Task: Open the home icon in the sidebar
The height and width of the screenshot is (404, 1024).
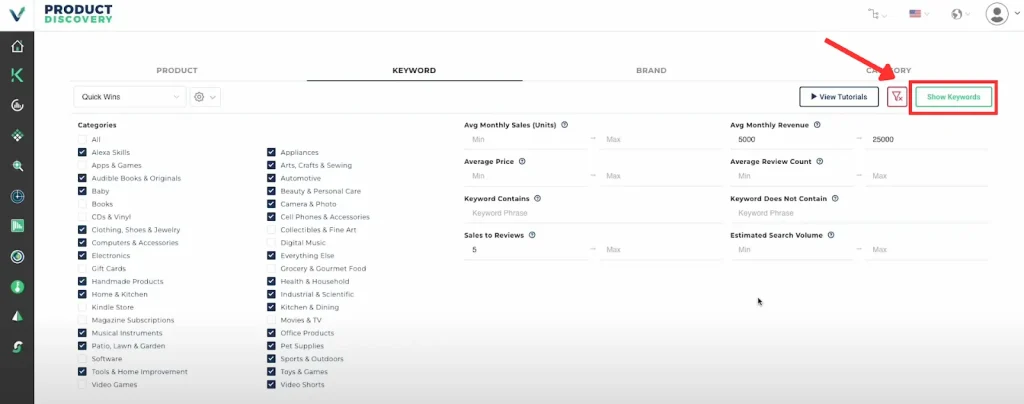Action: click(18, 46)
